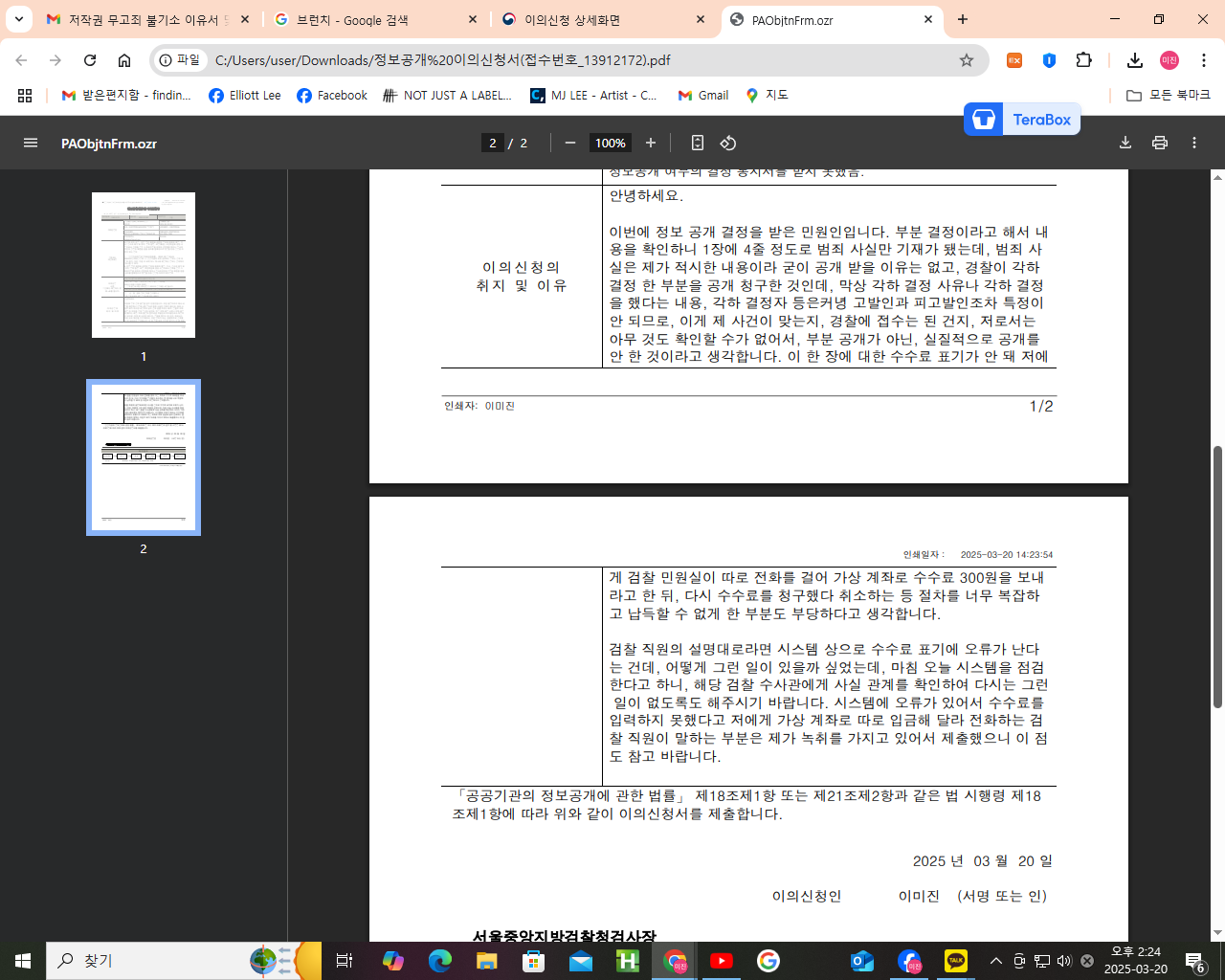Download the PDF via viewer icon
This screenshot has height=980, width=1225.
[1125, 142]
